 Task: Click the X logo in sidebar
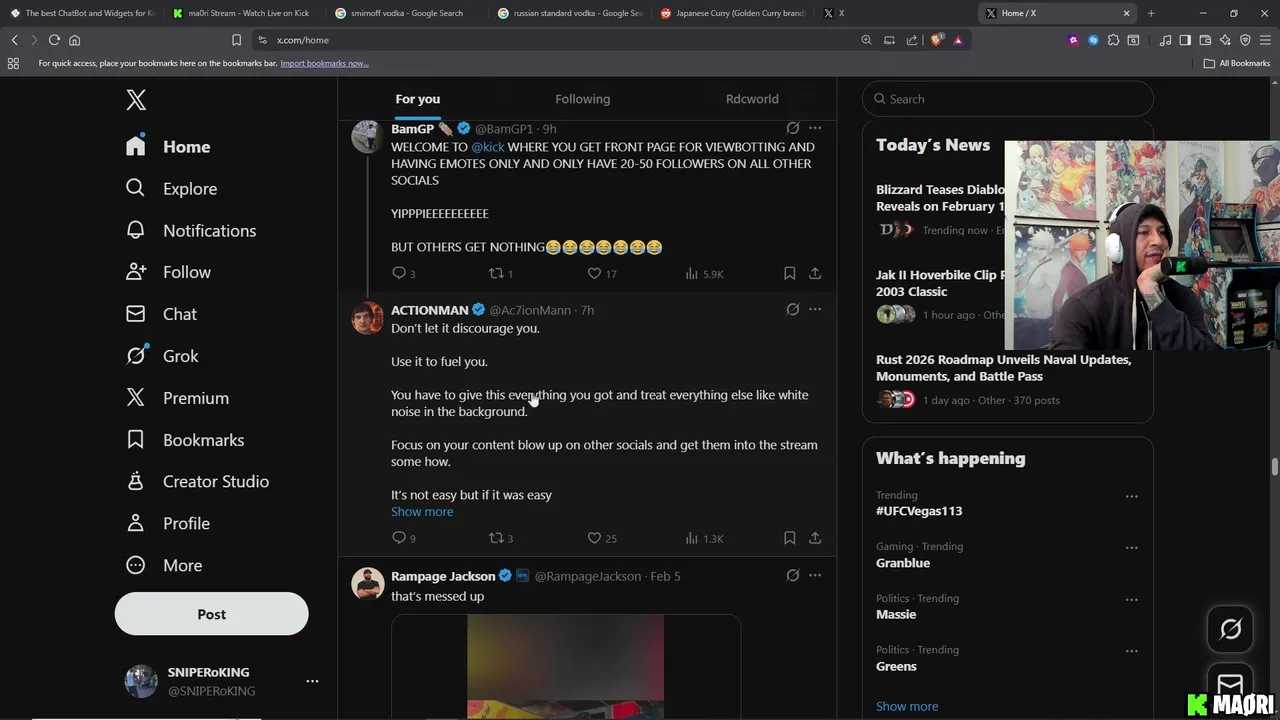(x=136, y=99)
